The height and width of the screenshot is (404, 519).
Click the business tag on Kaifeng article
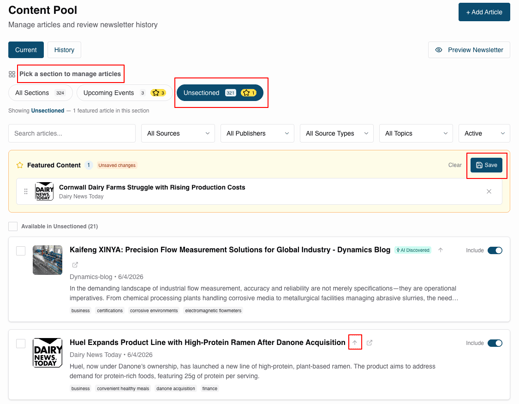(80, 311)
